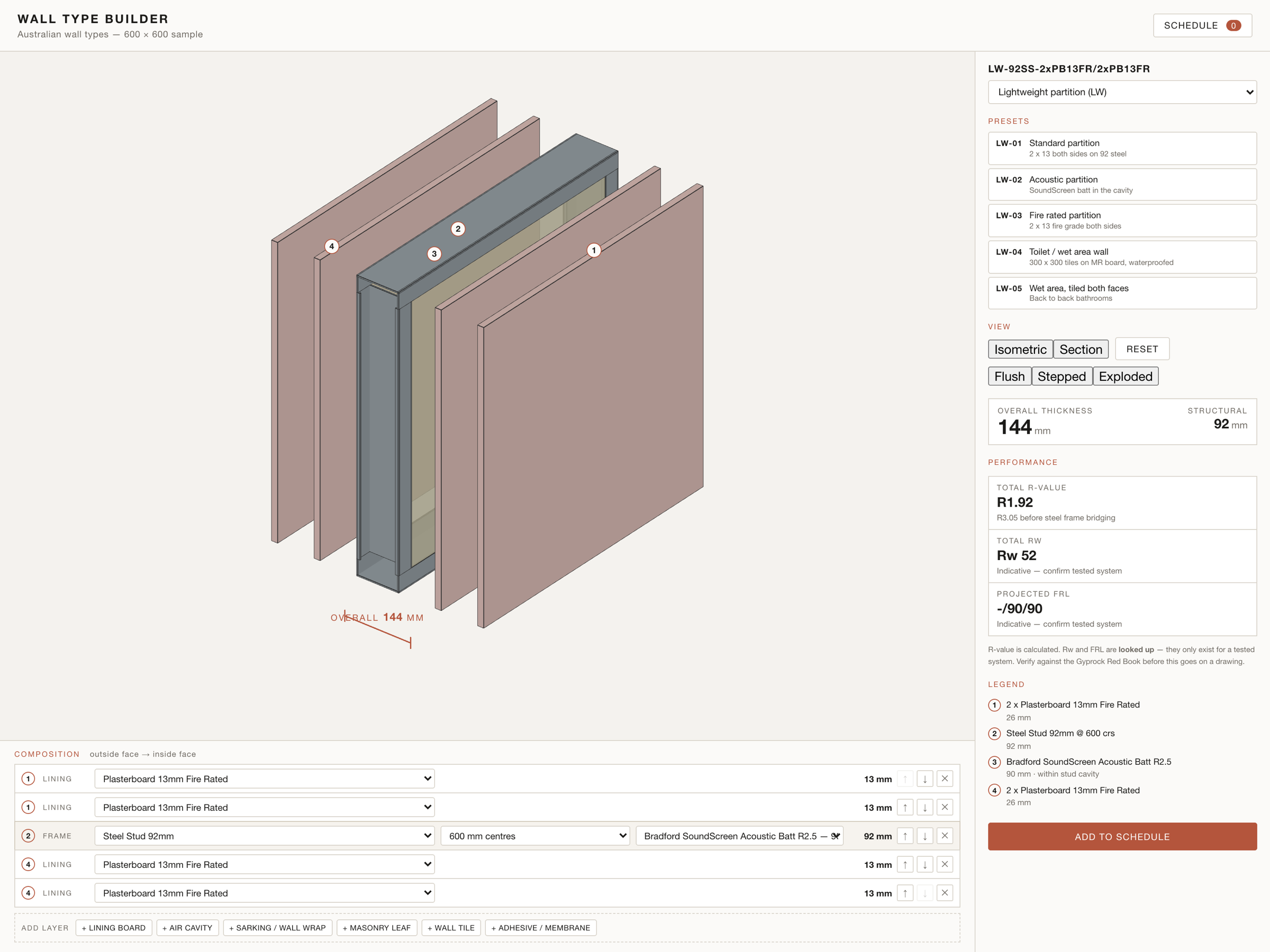1270x952 pixels.
Task: Click the 3D isometric wall model
Action: pyautogui.click(x=487, y=363)
